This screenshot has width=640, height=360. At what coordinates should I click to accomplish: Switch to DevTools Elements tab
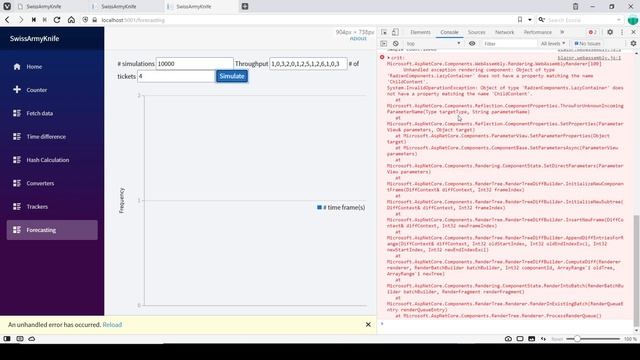pyautogui.click(x=420, y=32)
